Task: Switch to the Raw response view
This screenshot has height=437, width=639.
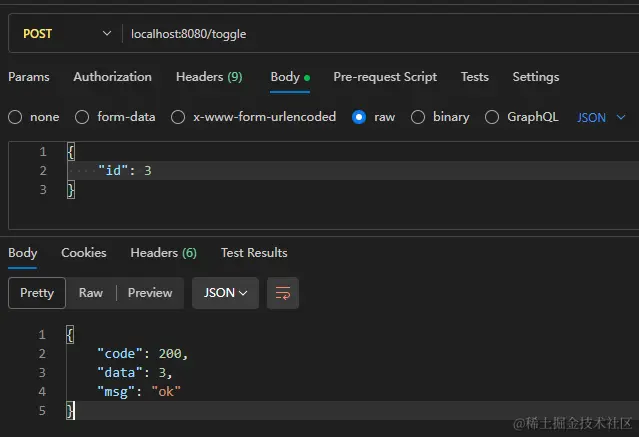Action: (90, 293)
